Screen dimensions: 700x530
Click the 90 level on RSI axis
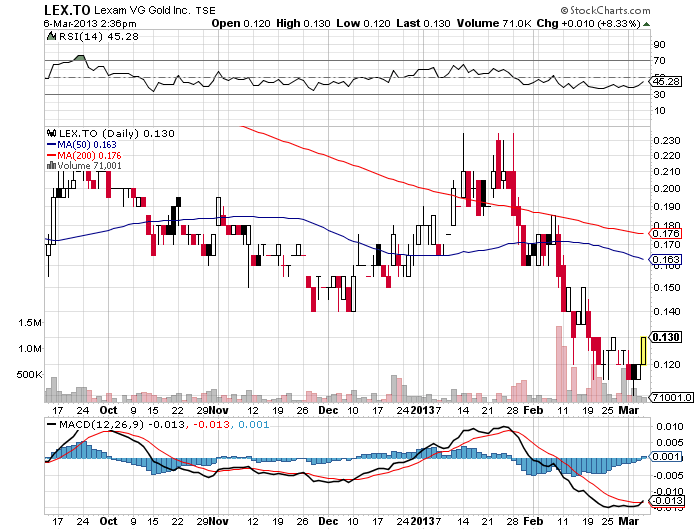tap(659, 44)
